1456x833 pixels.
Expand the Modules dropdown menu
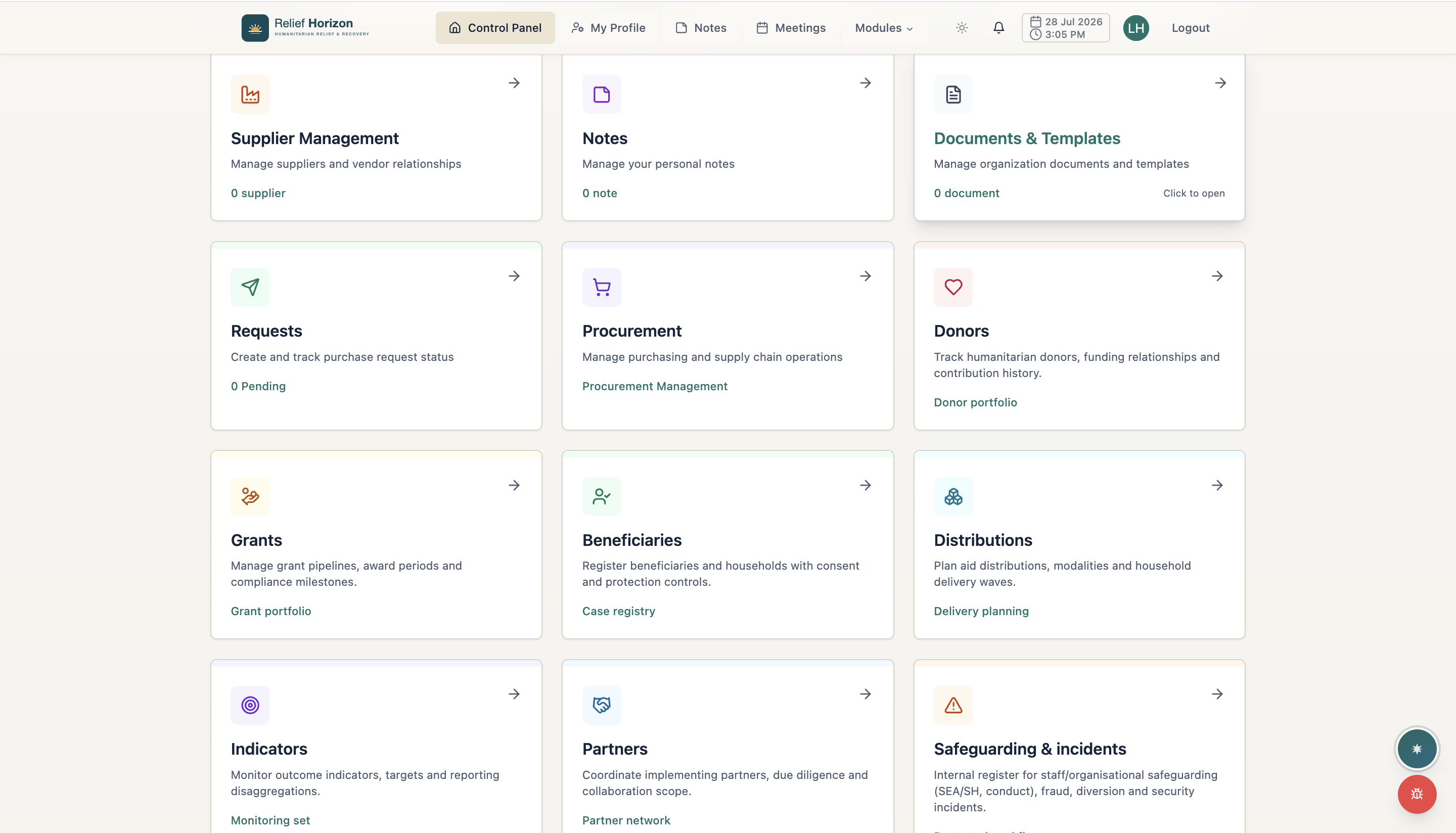click(883, 27)
